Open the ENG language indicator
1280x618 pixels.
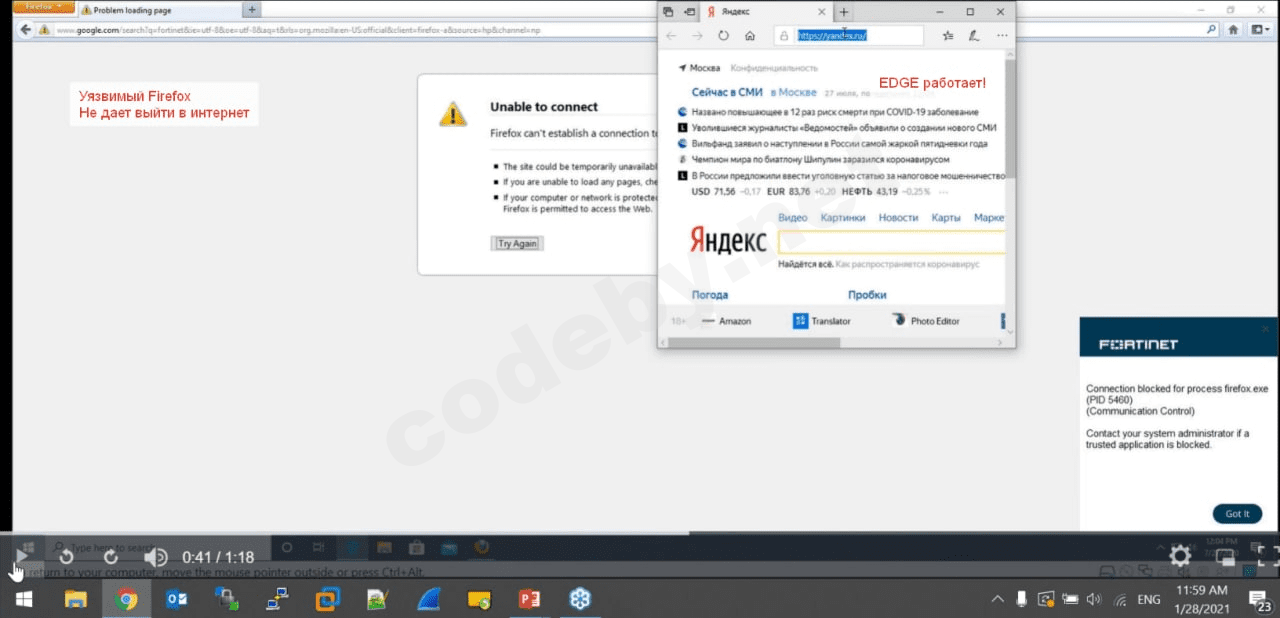click(x=1149, y=600)
